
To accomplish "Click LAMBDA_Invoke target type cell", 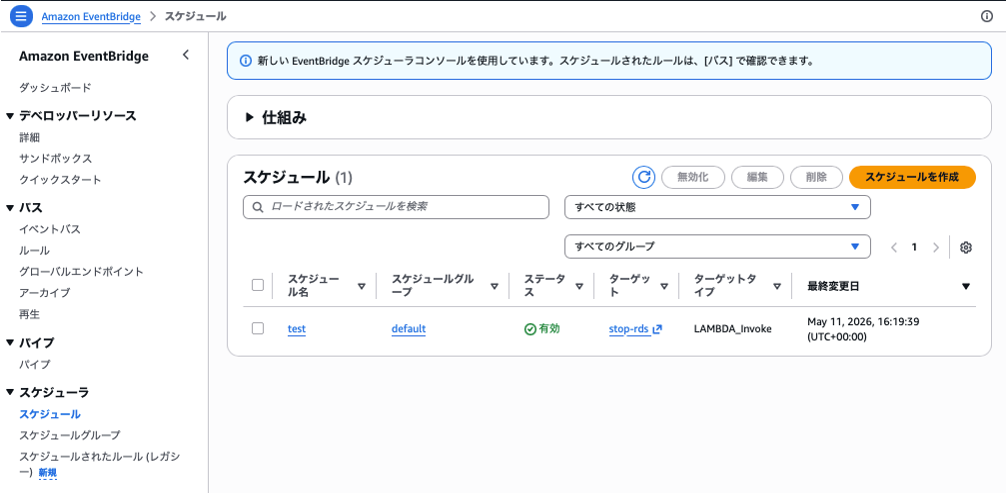I will point(733,329).
